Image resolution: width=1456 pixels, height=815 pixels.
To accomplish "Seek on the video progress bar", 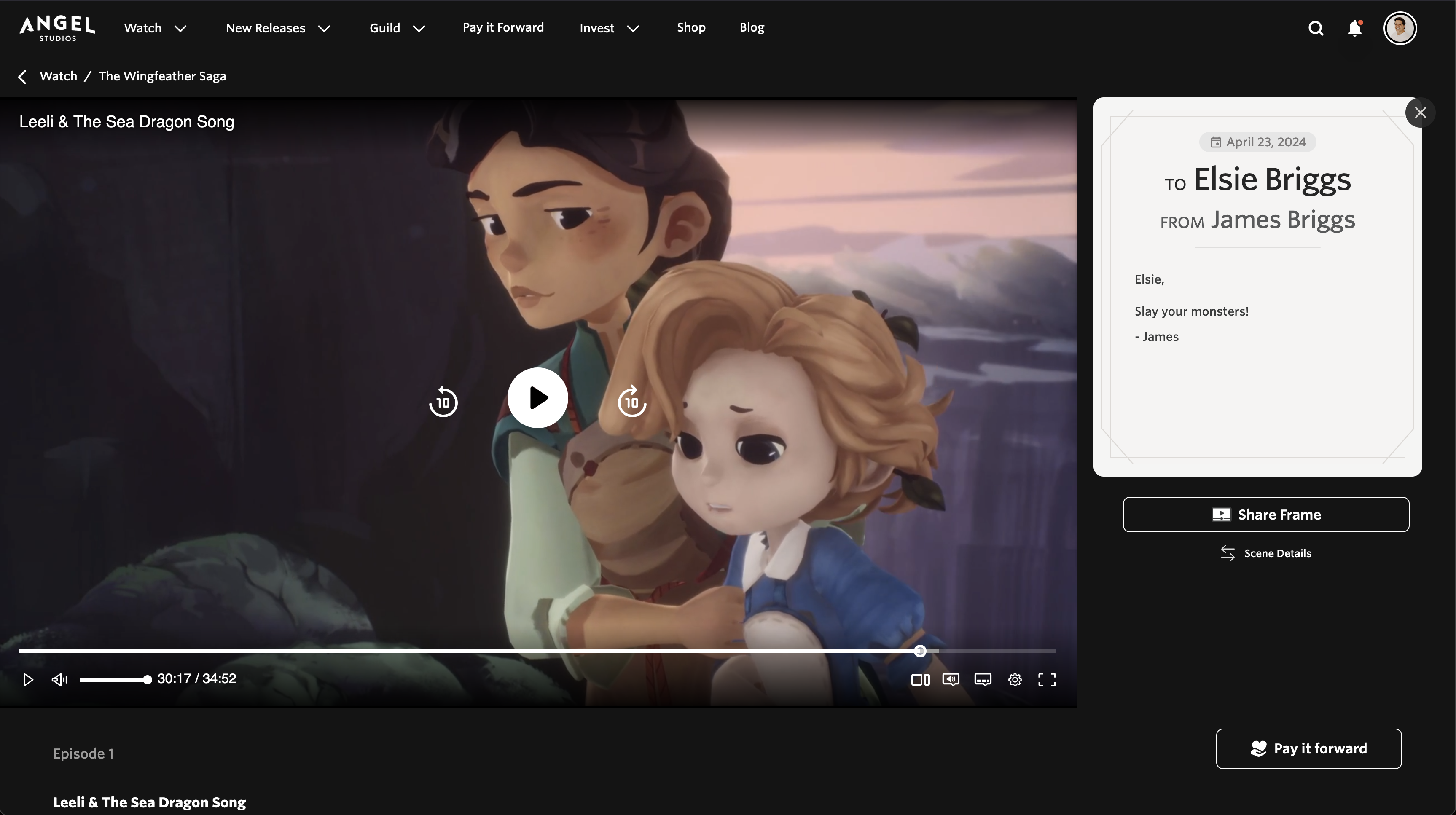I will 537,651.
